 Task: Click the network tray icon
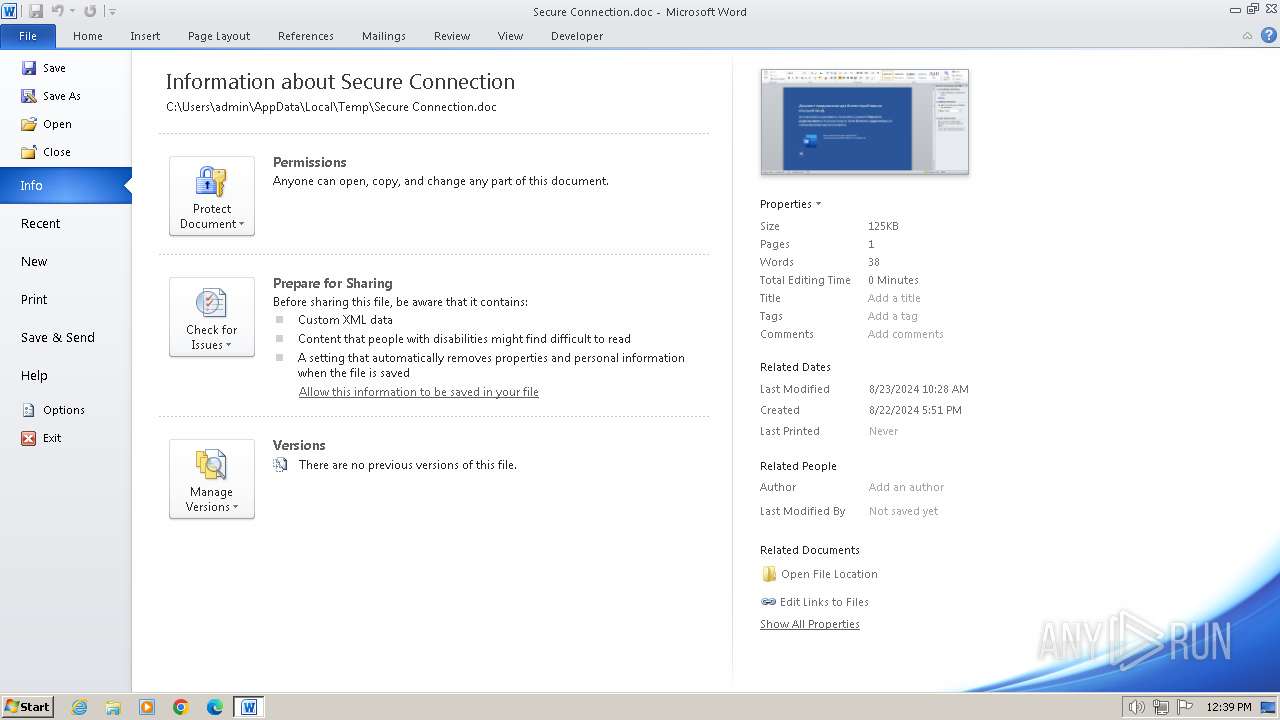(x=1161, y=707)
